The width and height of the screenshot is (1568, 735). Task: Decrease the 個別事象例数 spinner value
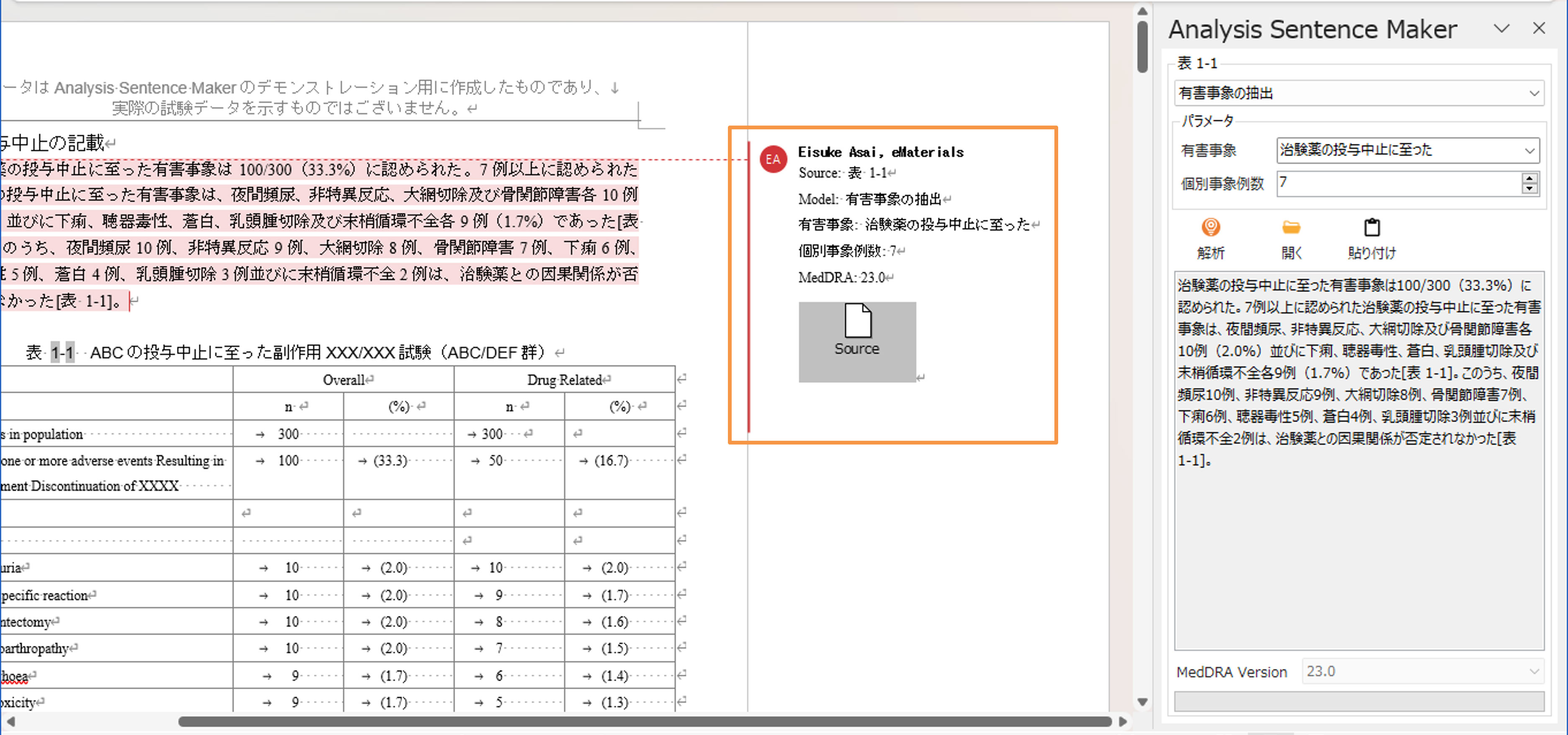click(1529, 189)
